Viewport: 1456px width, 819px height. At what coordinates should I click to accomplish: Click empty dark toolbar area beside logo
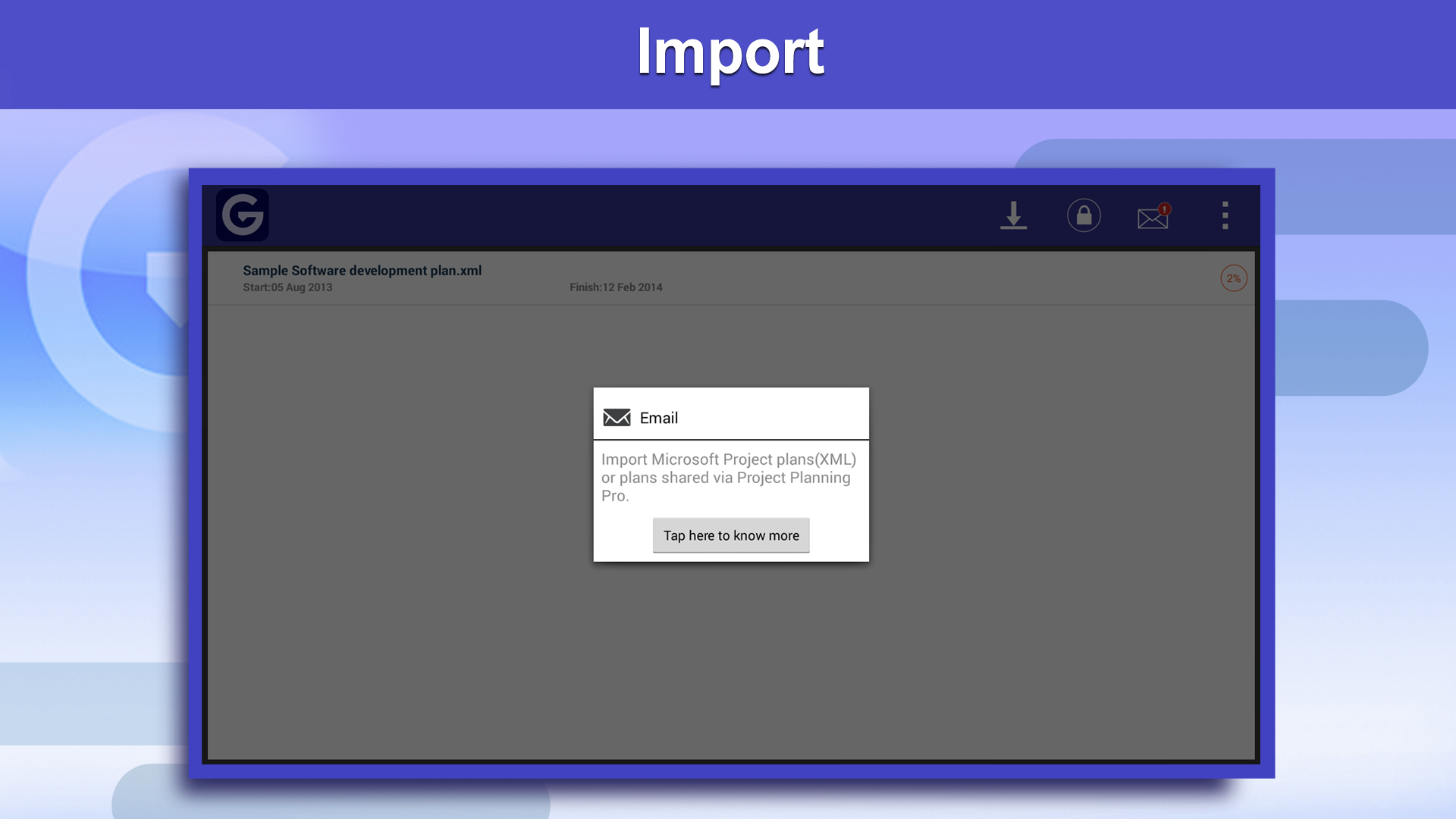coord(607,215)
